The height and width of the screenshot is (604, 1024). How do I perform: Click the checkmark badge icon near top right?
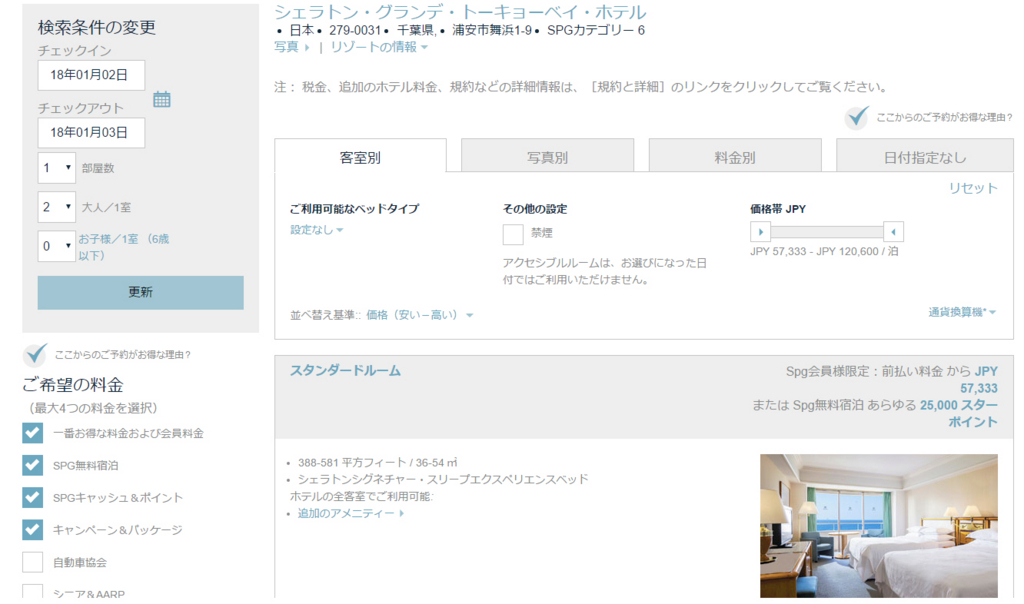tap(856, 118)
